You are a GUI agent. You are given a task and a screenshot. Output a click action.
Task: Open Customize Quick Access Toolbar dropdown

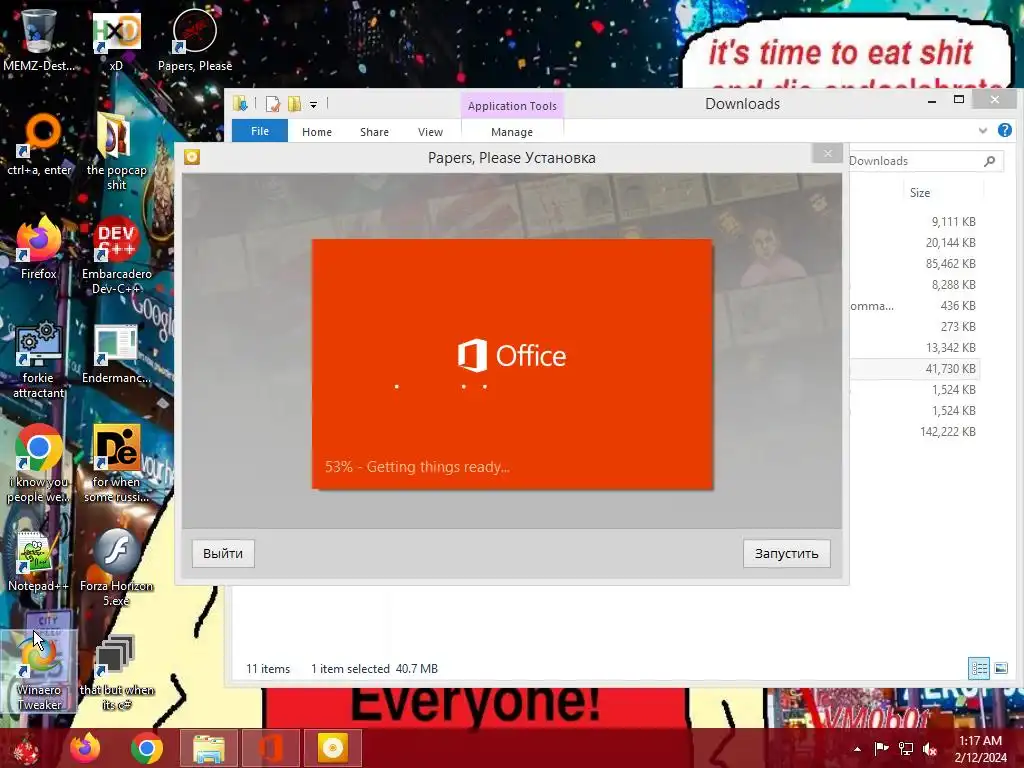point(313,104)
